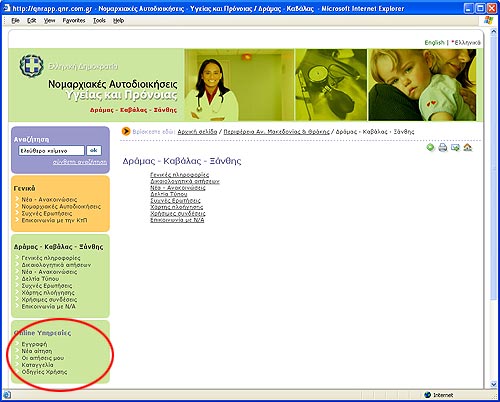Open Δικαιολογητικά αιτήσεων in sidebar
This screenshot has width=500, height=402.
pos(56,265)
